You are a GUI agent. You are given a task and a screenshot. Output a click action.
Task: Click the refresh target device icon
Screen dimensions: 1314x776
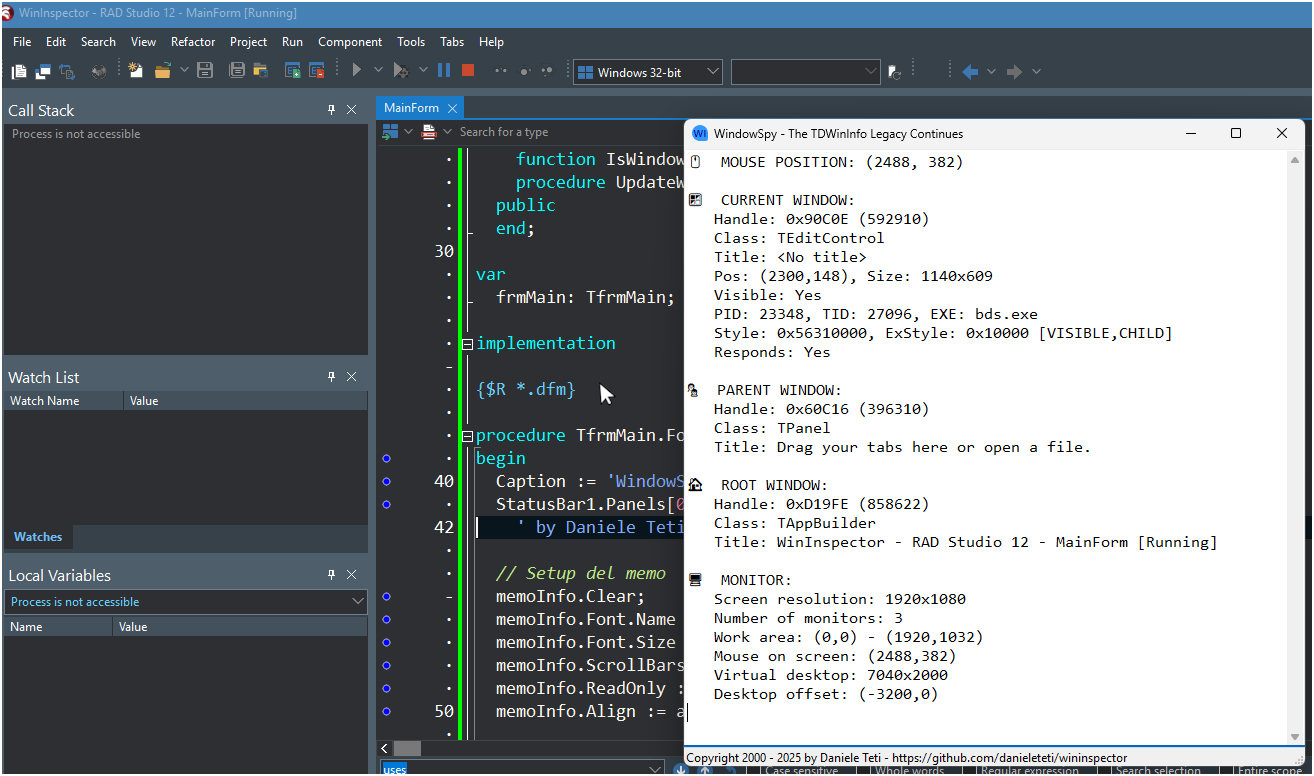tap(895, 72)
